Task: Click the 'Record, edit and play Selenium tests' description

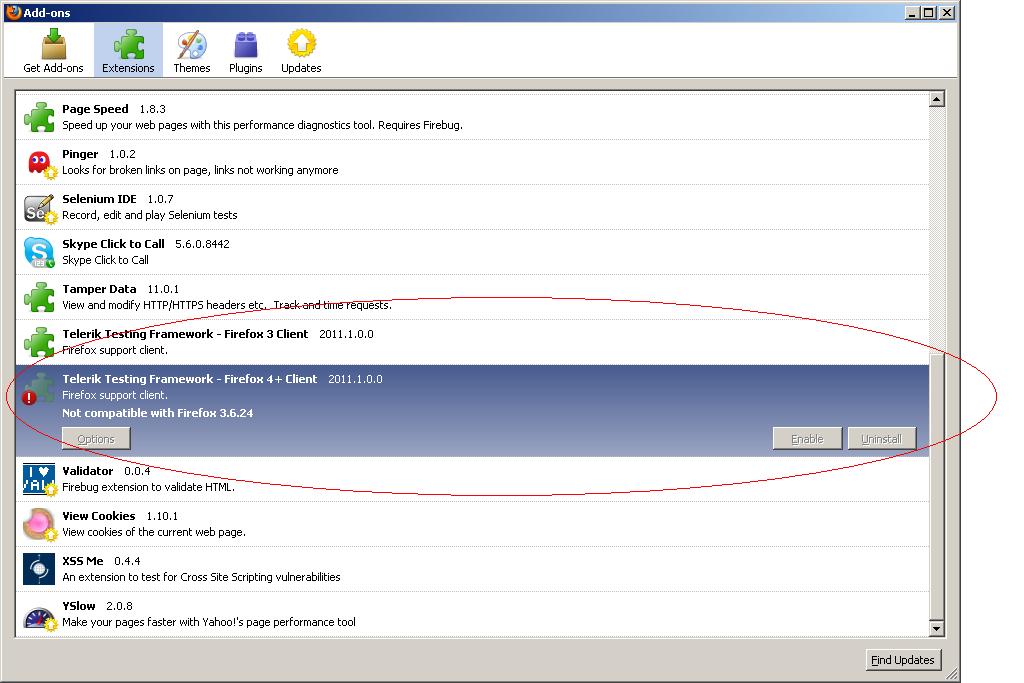Action: point(150,215)
